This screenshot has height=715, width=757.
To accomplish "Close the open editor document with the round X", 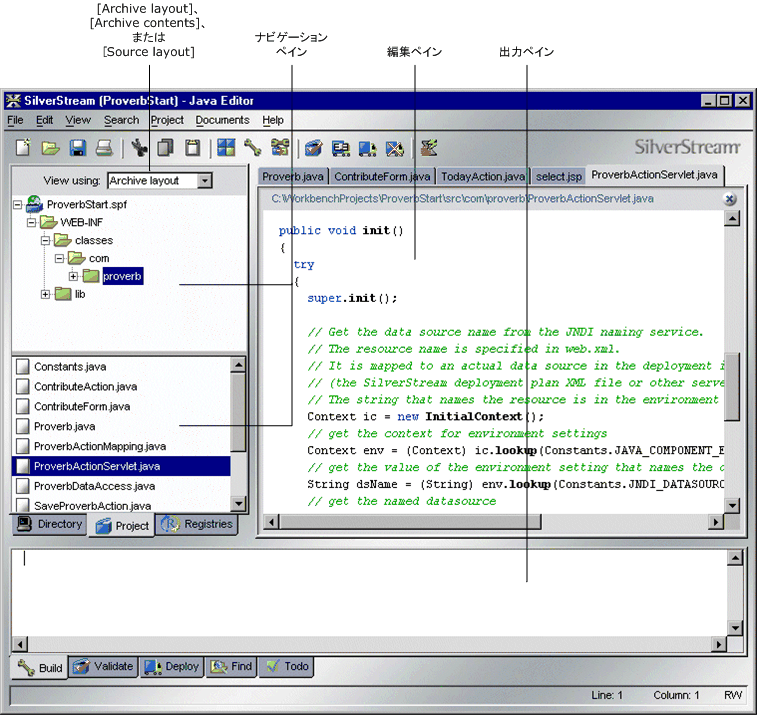I will (729, 199).
